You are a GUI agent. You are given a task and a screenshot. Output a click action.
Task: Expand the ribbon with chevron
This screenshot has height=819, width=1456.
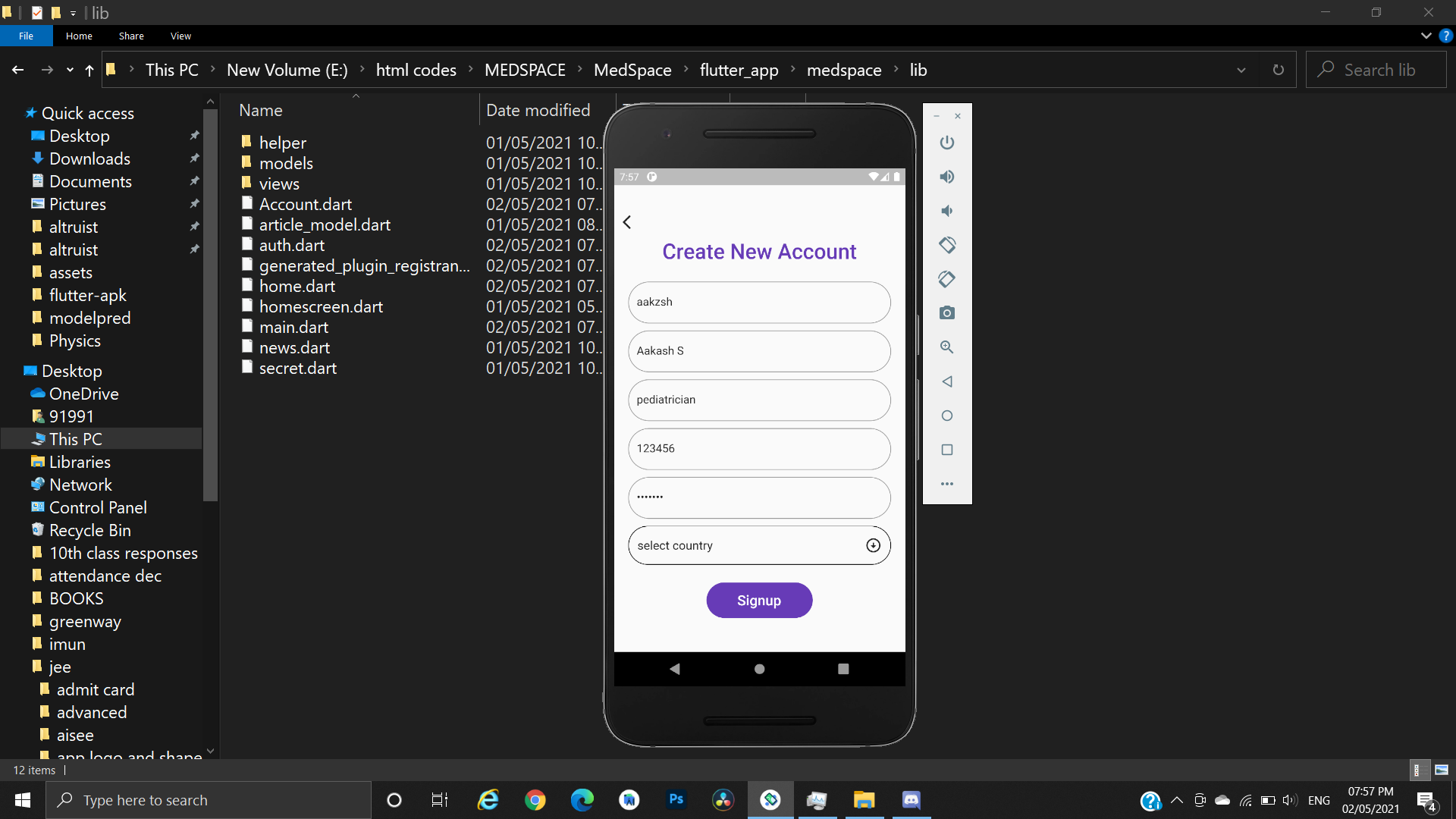(1426, 36)
